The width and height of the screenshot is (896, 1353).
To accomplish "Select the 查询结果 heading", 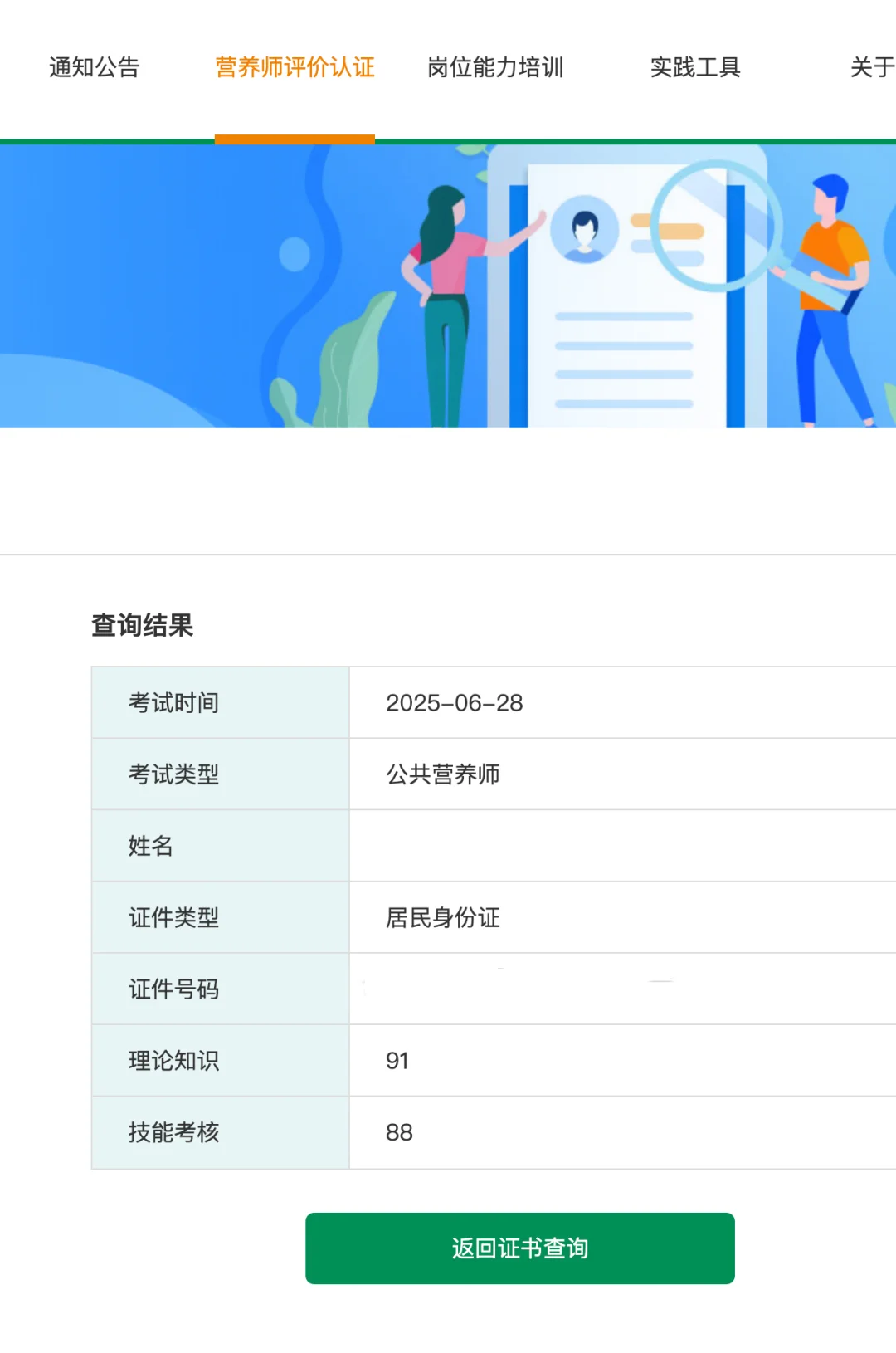I will pyautogui.click(x=142, y=625).
